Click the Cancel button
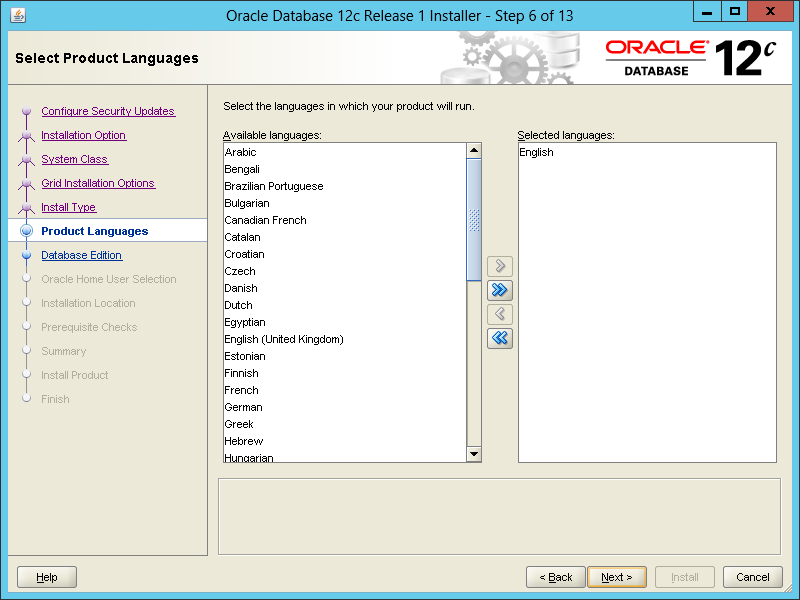This screenshot has width=800, height=600. (753, 577)
